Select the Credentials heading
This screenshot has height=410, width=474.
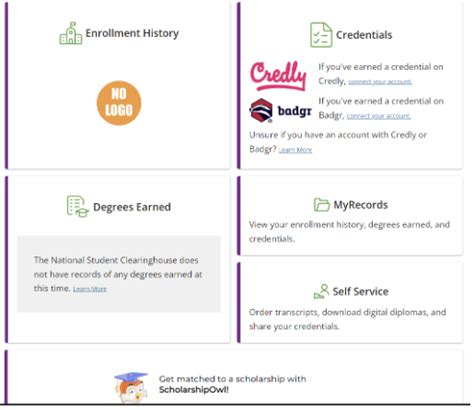tap(364, 35)
